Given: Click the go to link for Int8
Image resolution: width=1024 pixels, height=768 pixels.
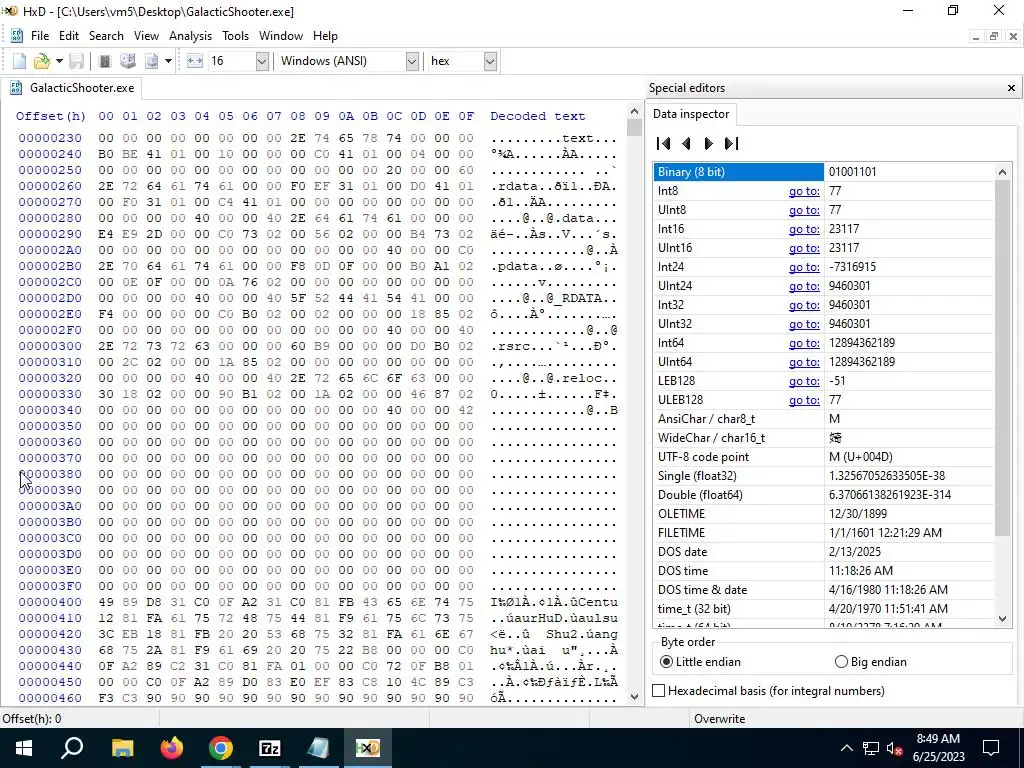Looking at the screenshot, I should pyautogui.click(x=804, y=191).
